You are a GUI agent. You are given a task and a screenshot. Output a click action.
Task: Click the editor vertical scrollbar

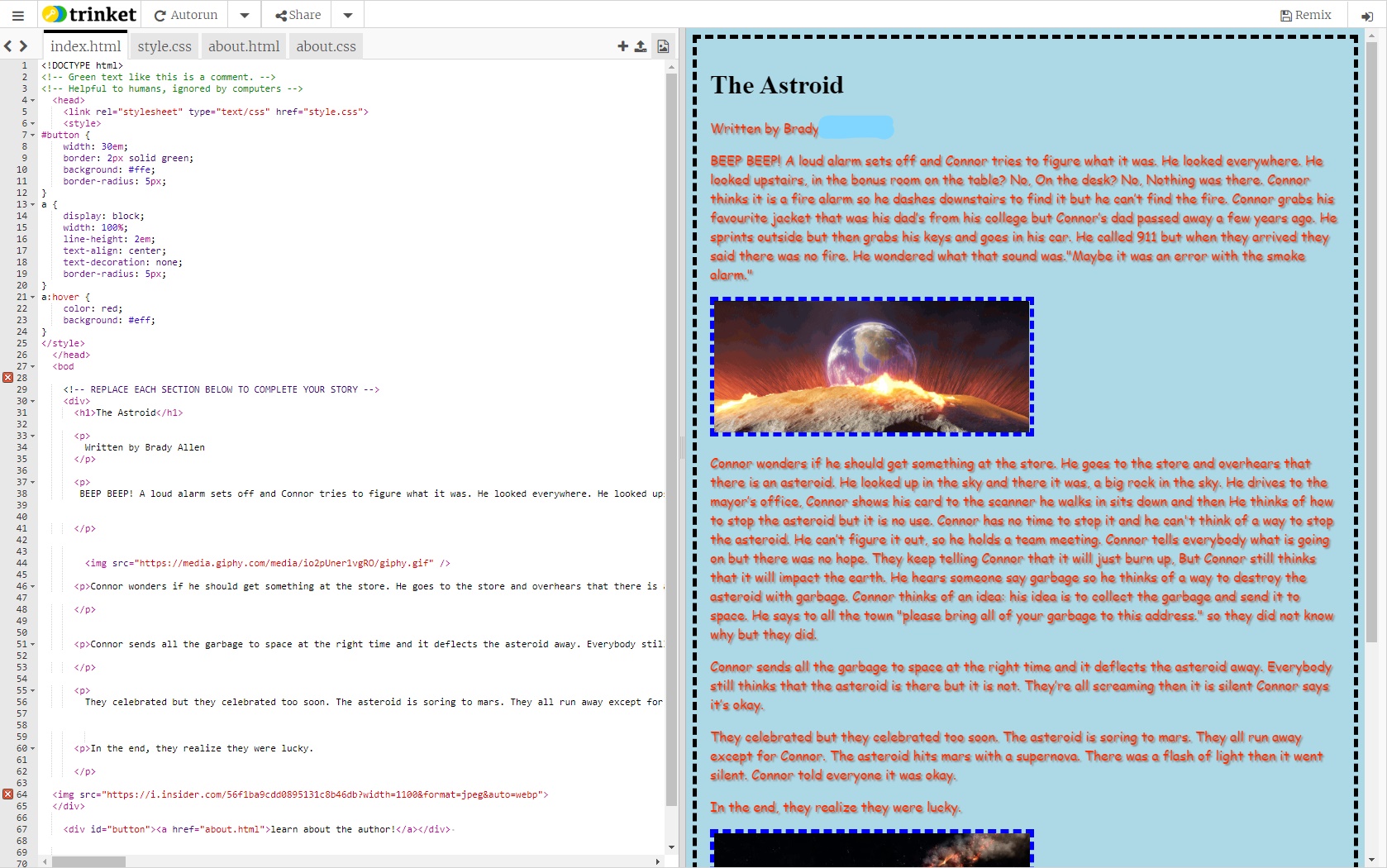click(x=671, y=441)
